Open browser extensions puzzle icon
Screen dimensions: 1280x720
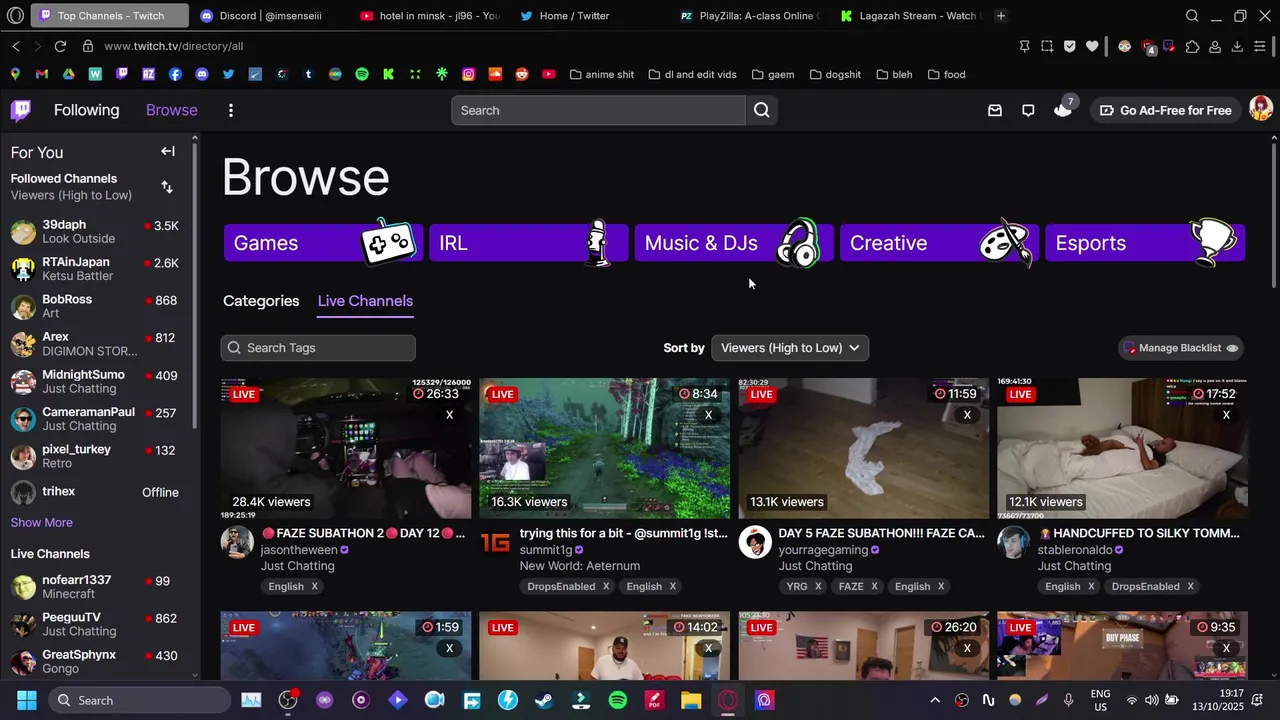point(1192,46)
